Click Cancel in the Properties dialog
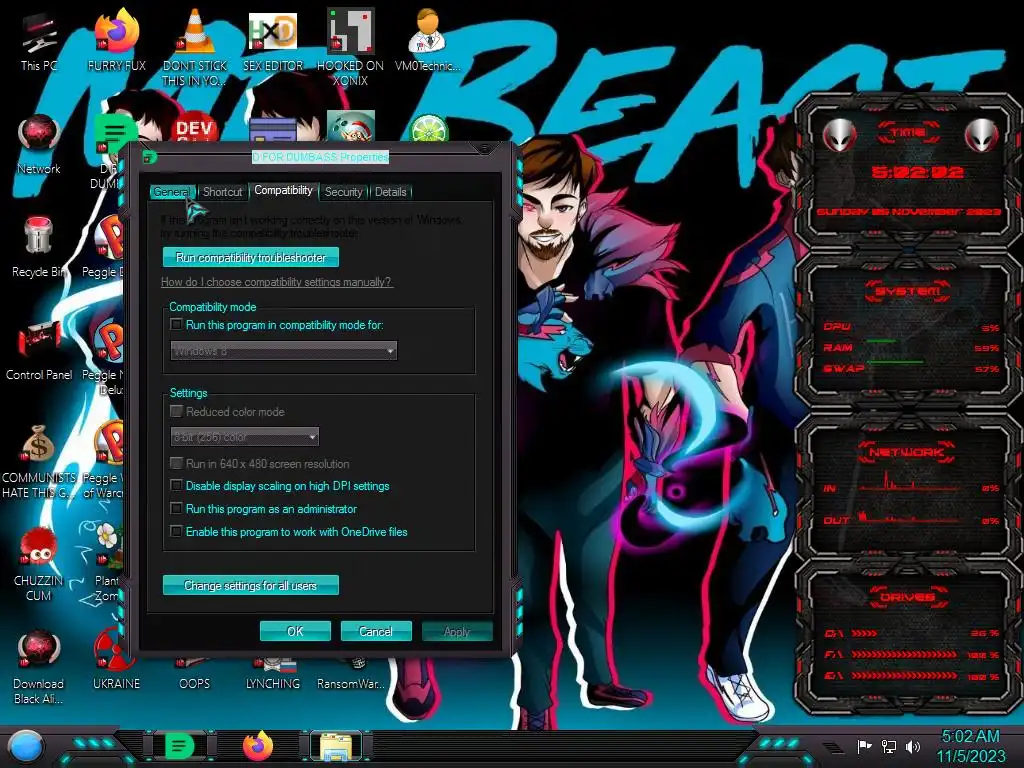The height and width of the screenshot is (768, 1024). point(376,631)
